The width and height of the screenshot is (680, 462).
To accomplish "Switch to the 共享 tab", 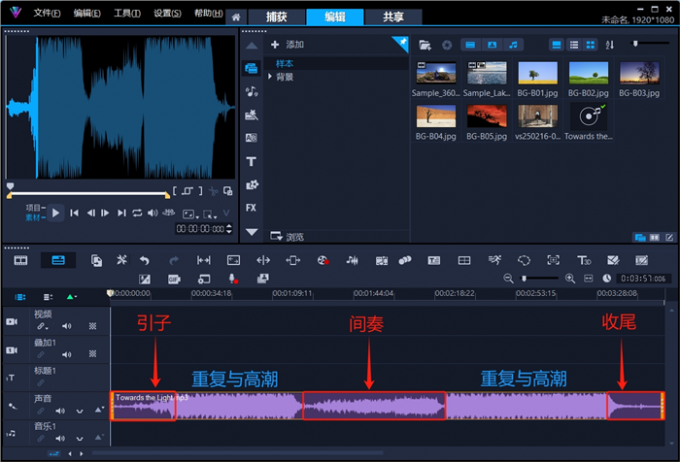I will click(393, 17).
